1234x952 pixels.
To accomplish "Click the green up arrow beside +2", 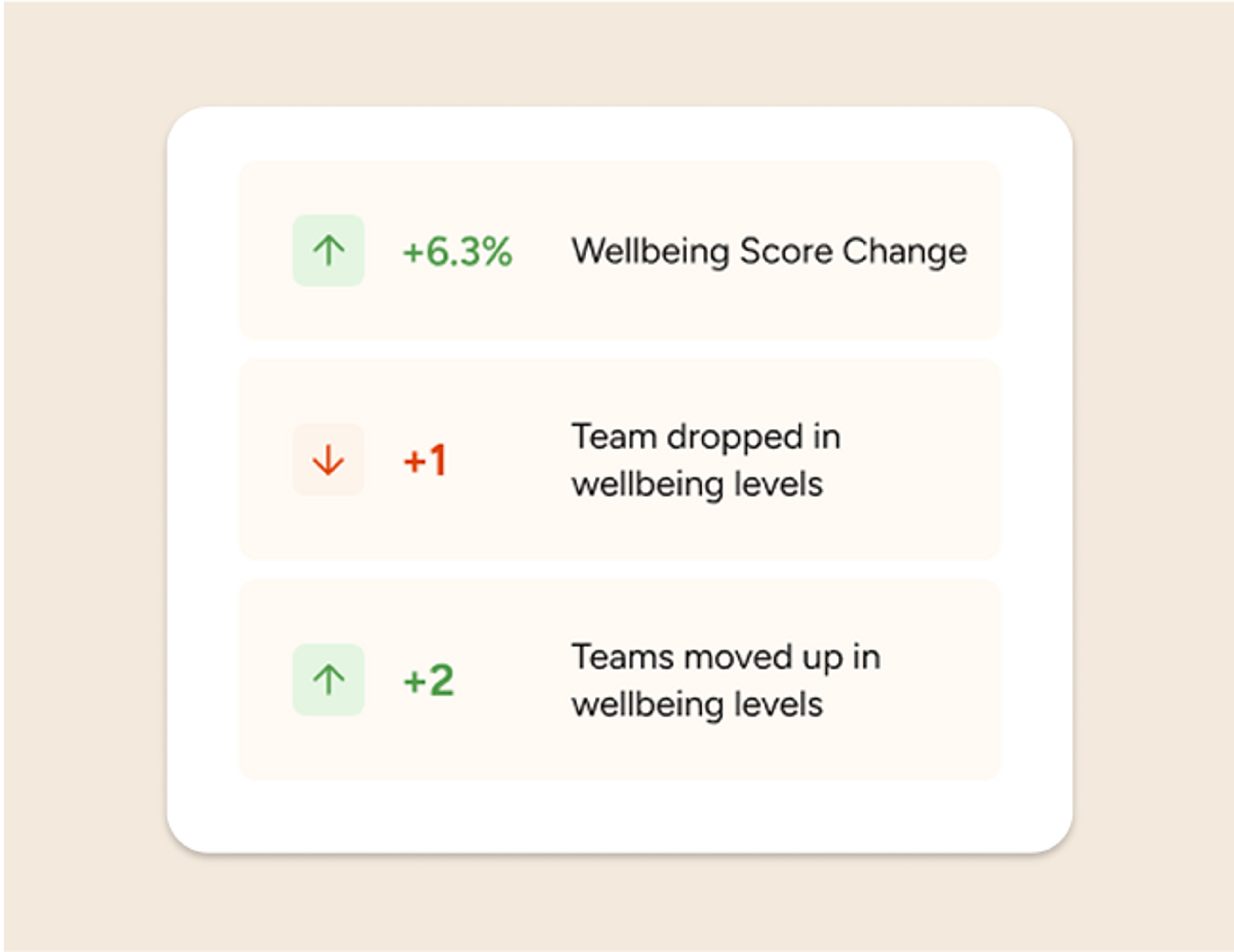I will [x=328, y=680].
